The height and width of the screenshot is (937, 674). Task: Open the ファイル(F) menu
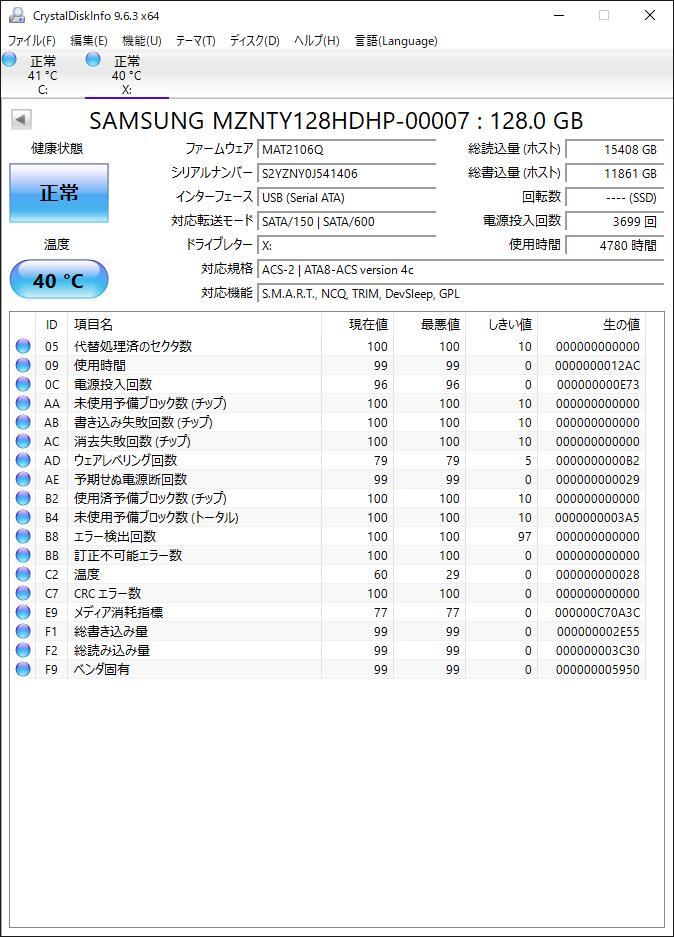pos(32,41)
